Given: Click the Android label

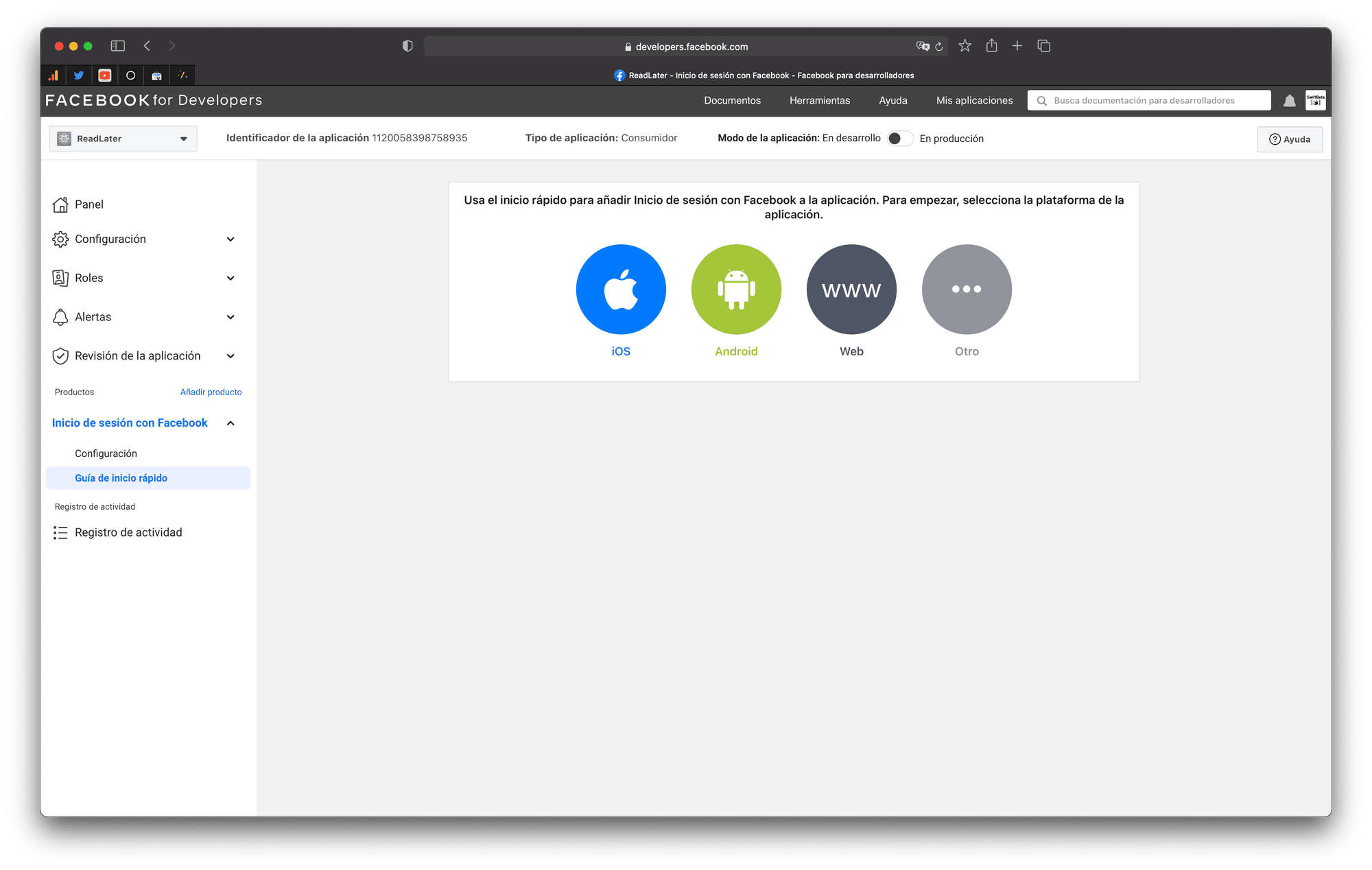Looking at the screenshot, I should pos(736,351).
